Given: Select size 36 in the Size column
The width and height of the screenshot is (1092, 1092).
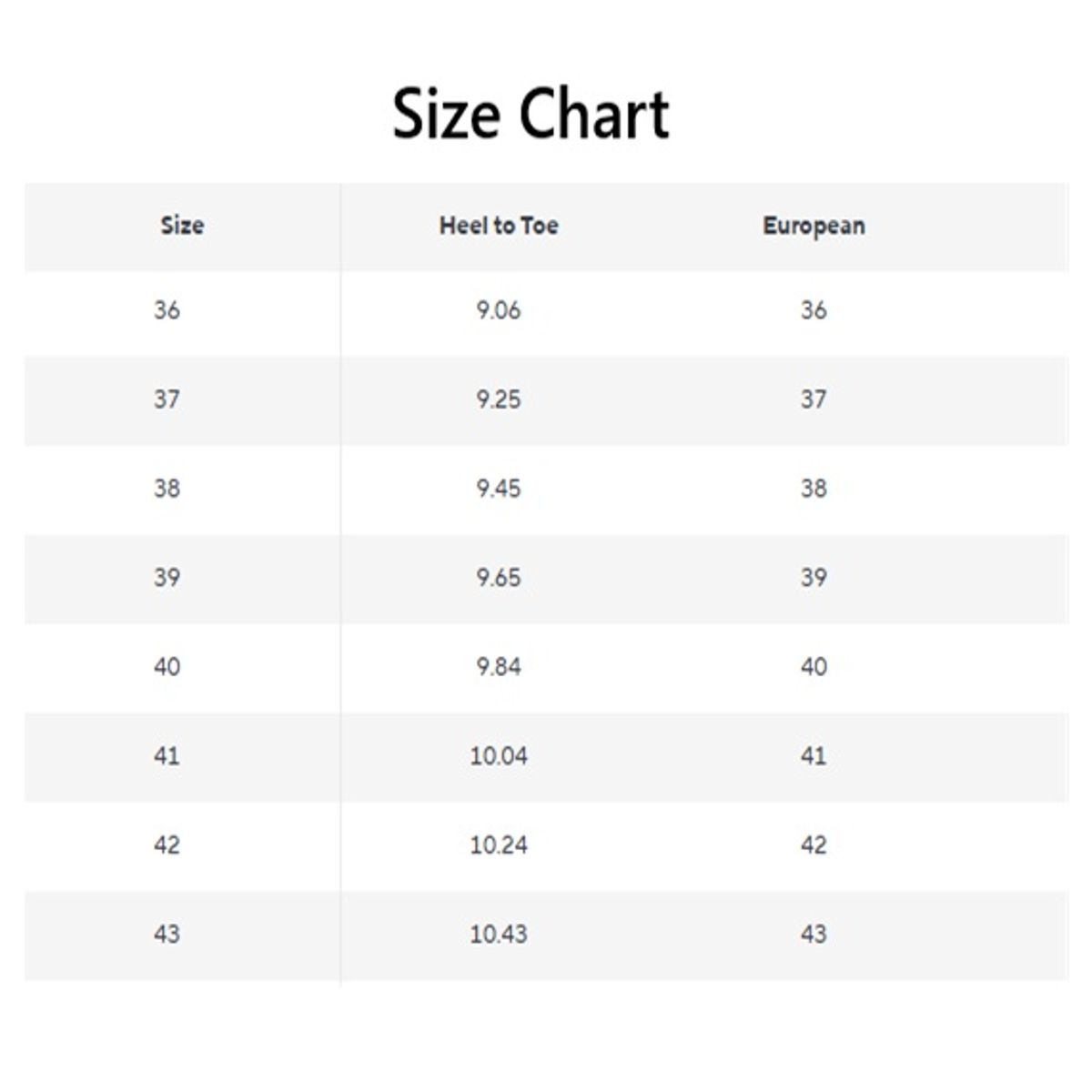Looking at the screenshot, I should tap(167, 310).
